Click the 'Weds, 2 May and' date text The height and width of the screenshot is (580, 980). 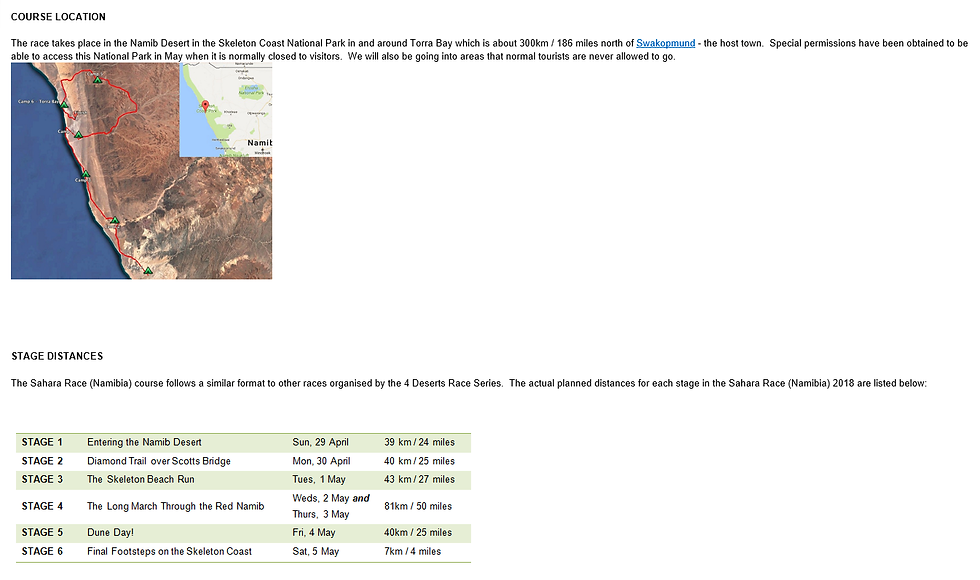pyautogui.click(x=331, y=498)
